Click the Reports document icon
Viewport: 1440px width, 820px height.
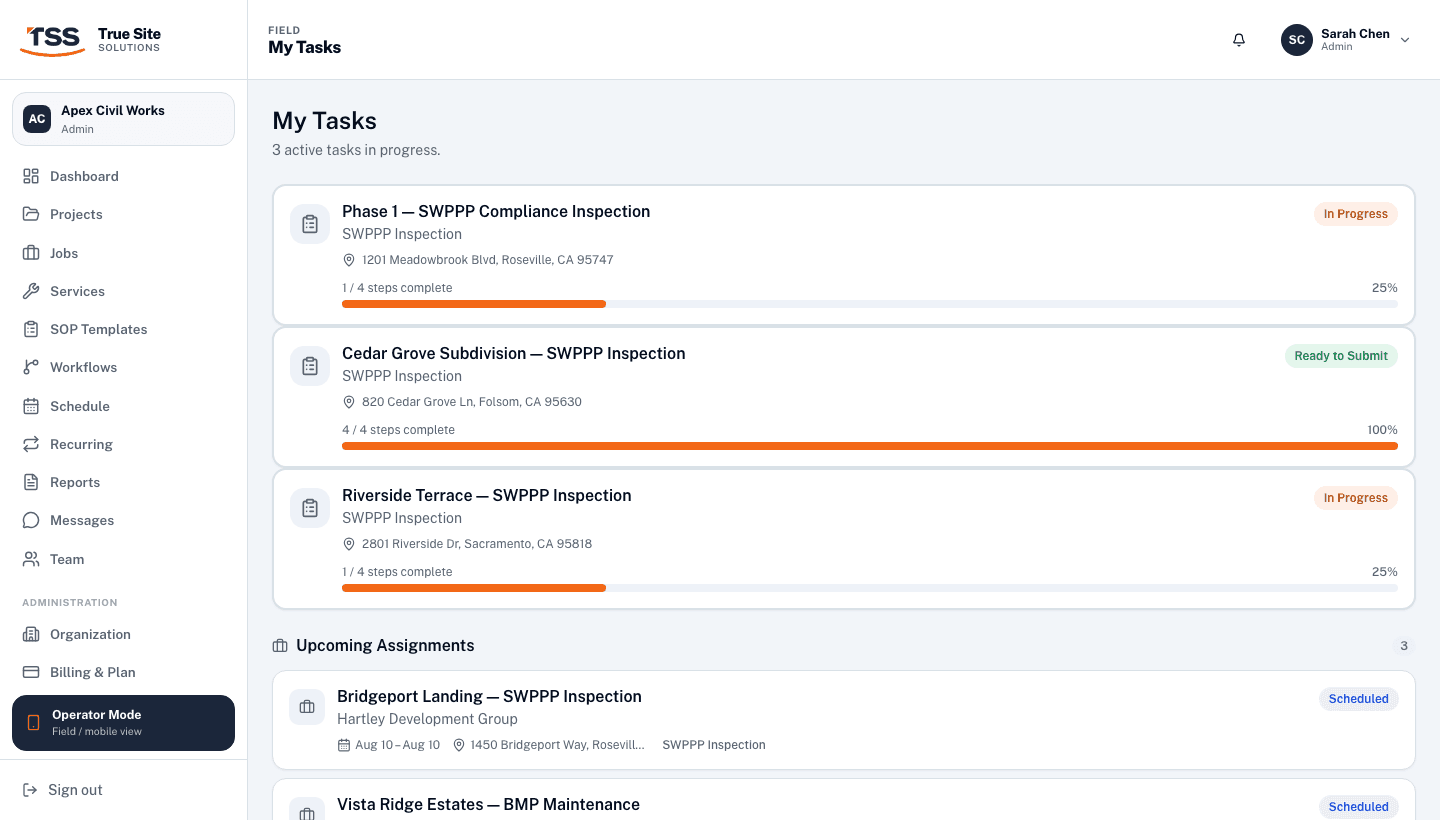click(31, 482)
